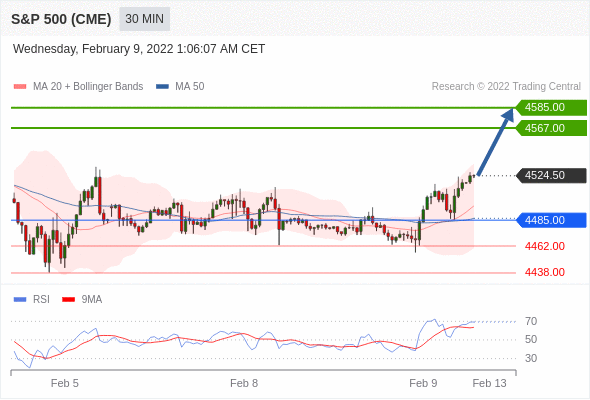
Task: Click the 30 MIN timeframe badge
Action: 144,19
